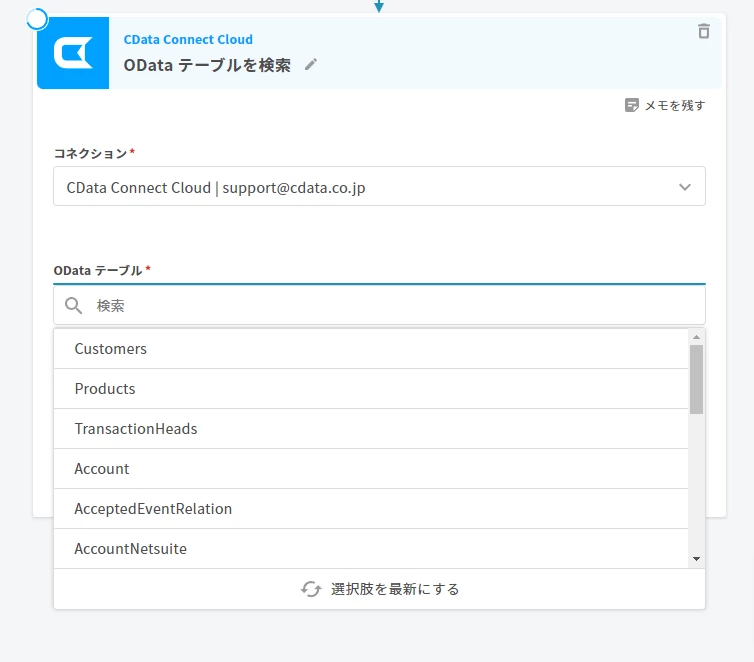754x662 pixels.
Task: Open the CData Connect Cloud link
Action: point(188,39)
